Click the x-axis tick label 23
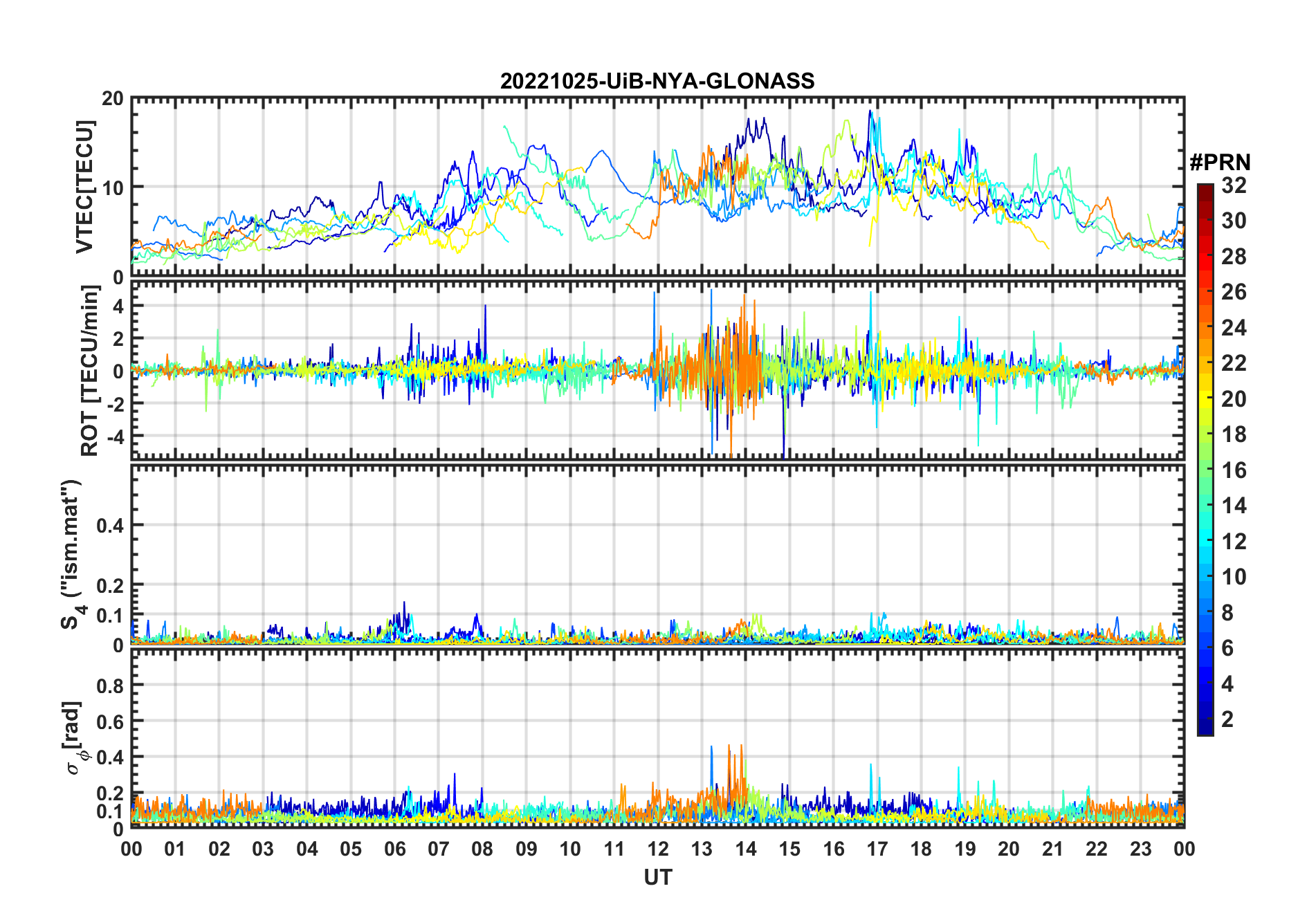 1140,849
